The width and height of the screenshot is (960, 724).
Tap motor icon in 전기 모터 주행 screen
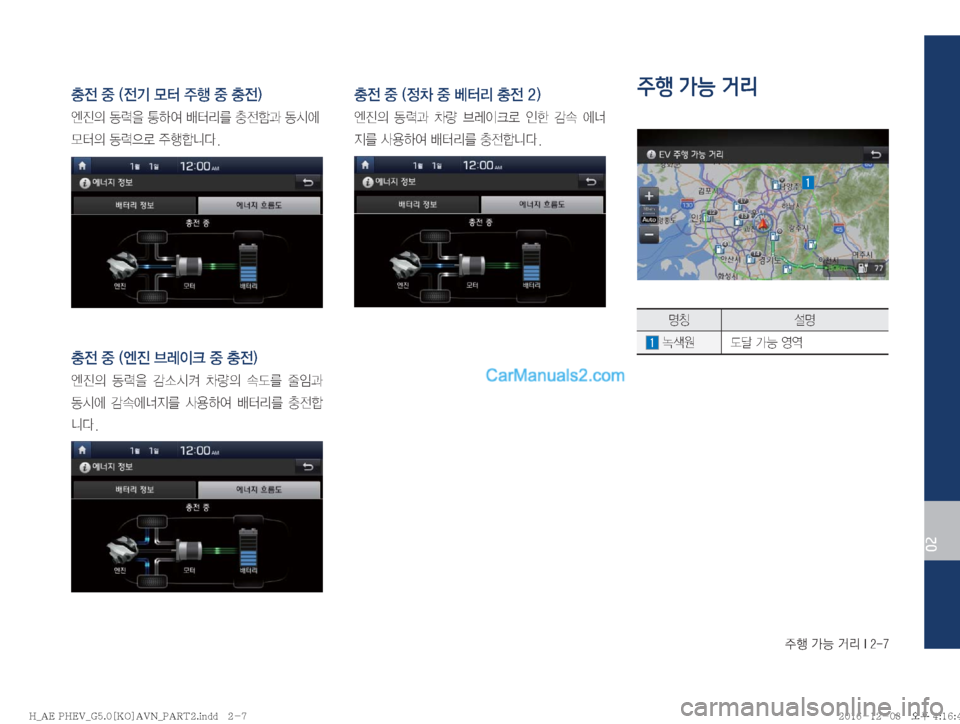tap(189, 266)
